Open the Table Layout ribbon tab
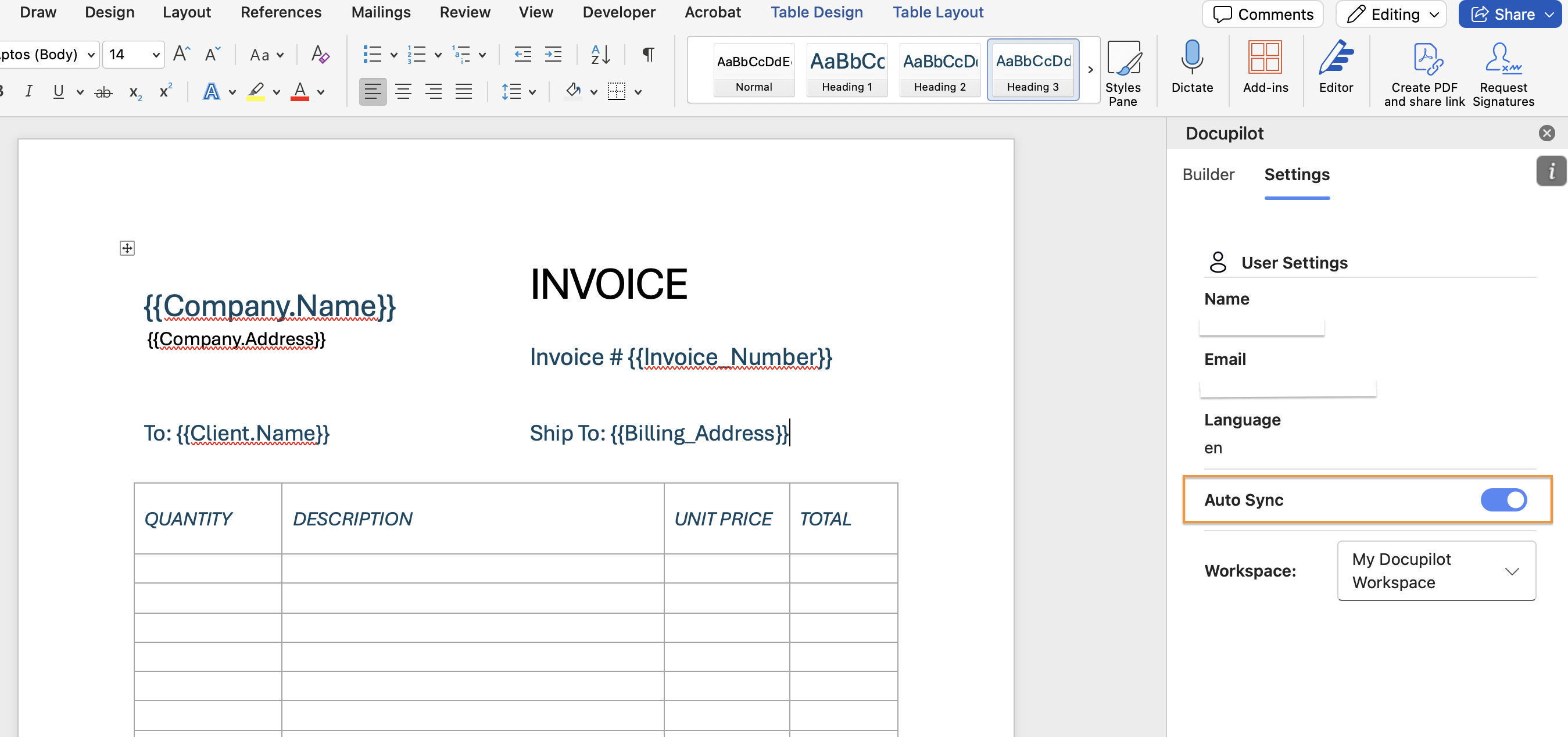This screenshot has width=1568, height=737. coord(937,12)
